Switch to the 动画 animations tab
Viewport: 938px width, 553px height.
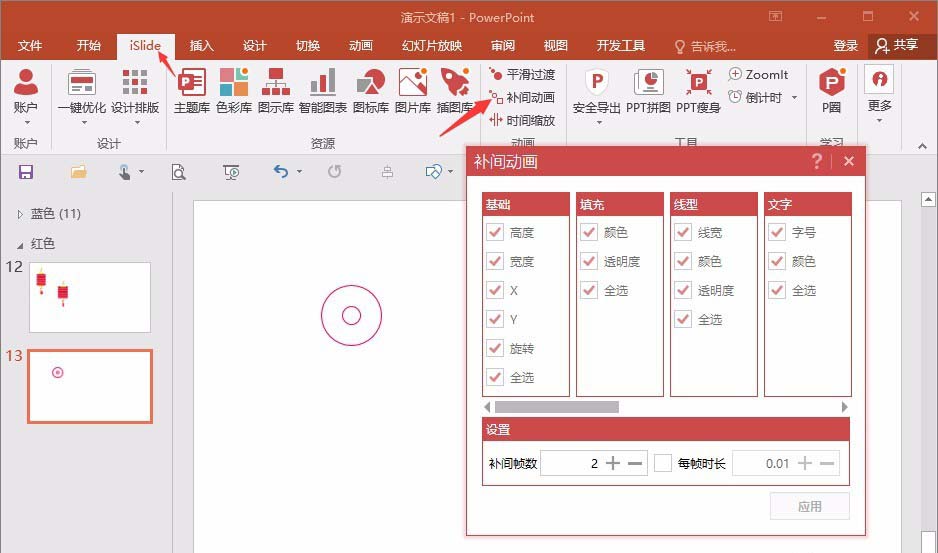[361, 45]
